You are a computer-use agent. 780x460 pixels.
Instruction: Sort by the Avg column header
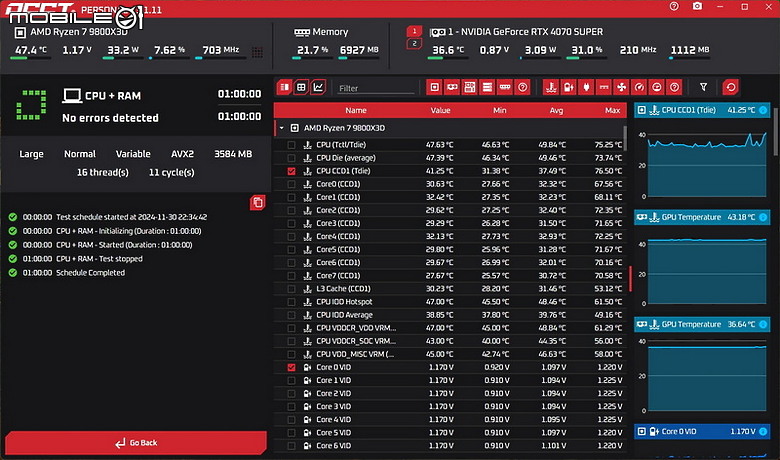pyautogui.click(x=556, y=110)
